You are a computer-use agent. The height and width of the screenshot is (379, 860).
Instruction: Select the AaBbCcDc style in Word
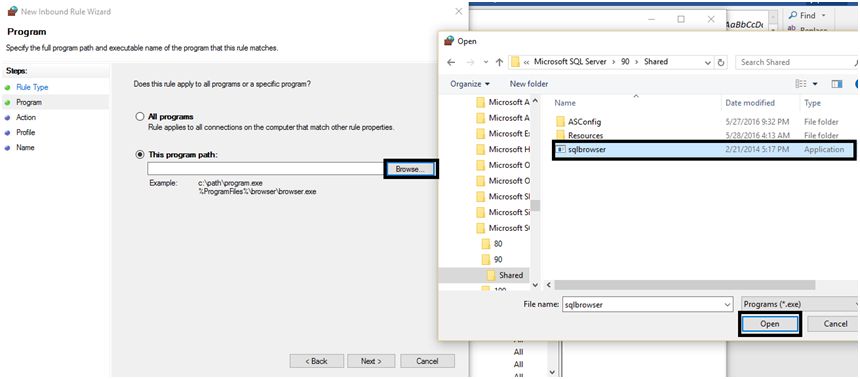coord(744,25)
